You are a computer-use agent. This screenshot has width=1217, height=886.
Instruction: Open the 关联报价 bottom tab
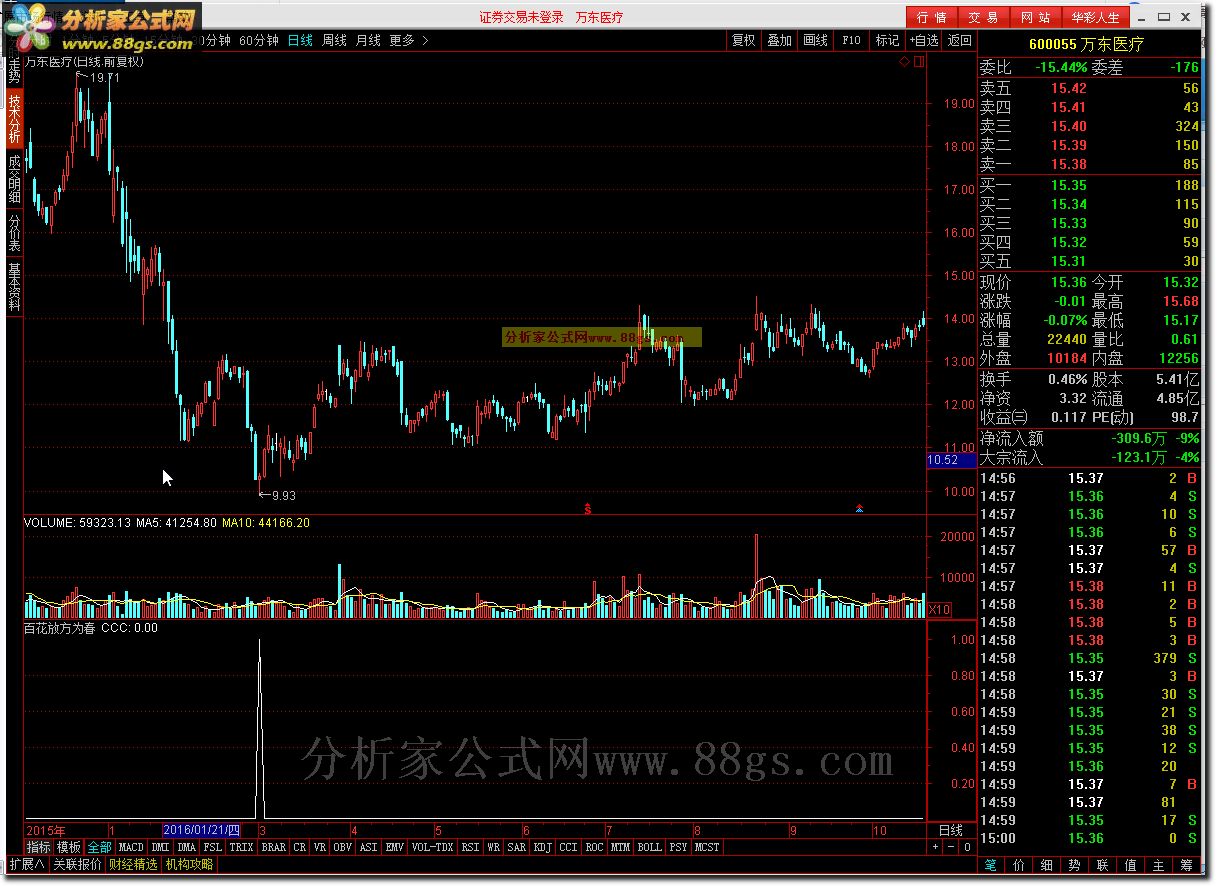(77, 864)
